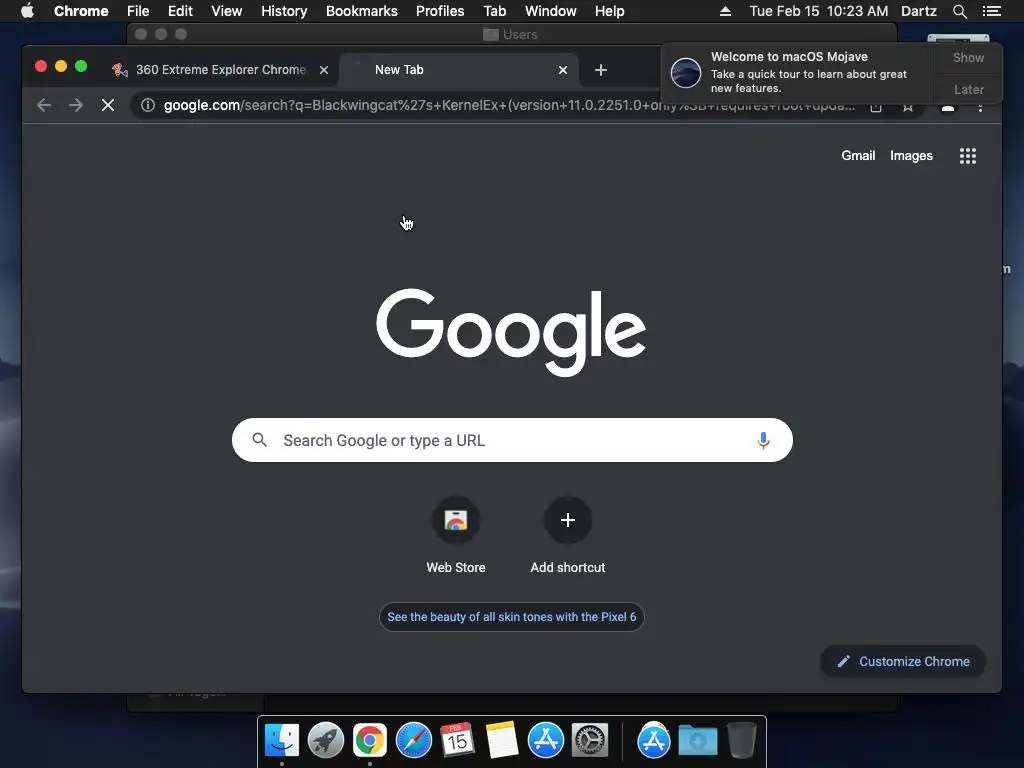
Task: Stop loading the page
Action: pyautogui.click(x=108, y=105)
